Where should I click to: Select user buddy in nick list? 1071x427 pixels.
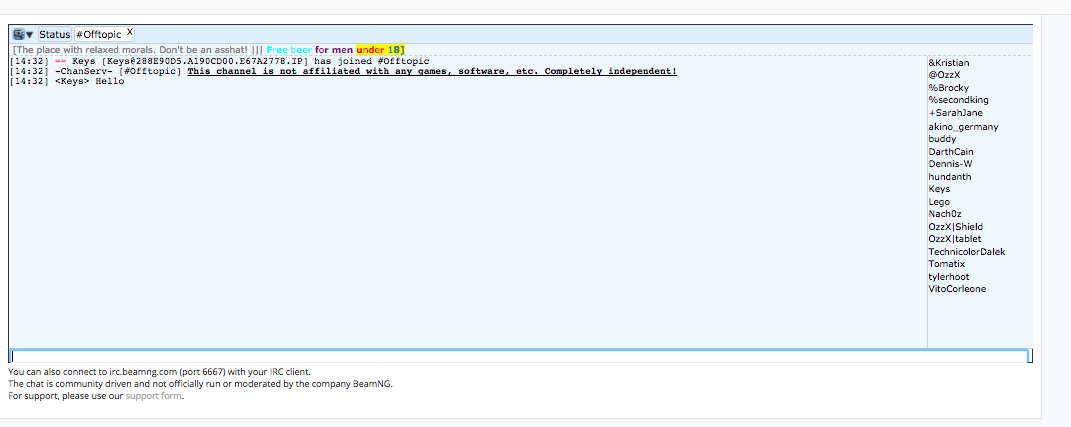(x=942, y=139)
